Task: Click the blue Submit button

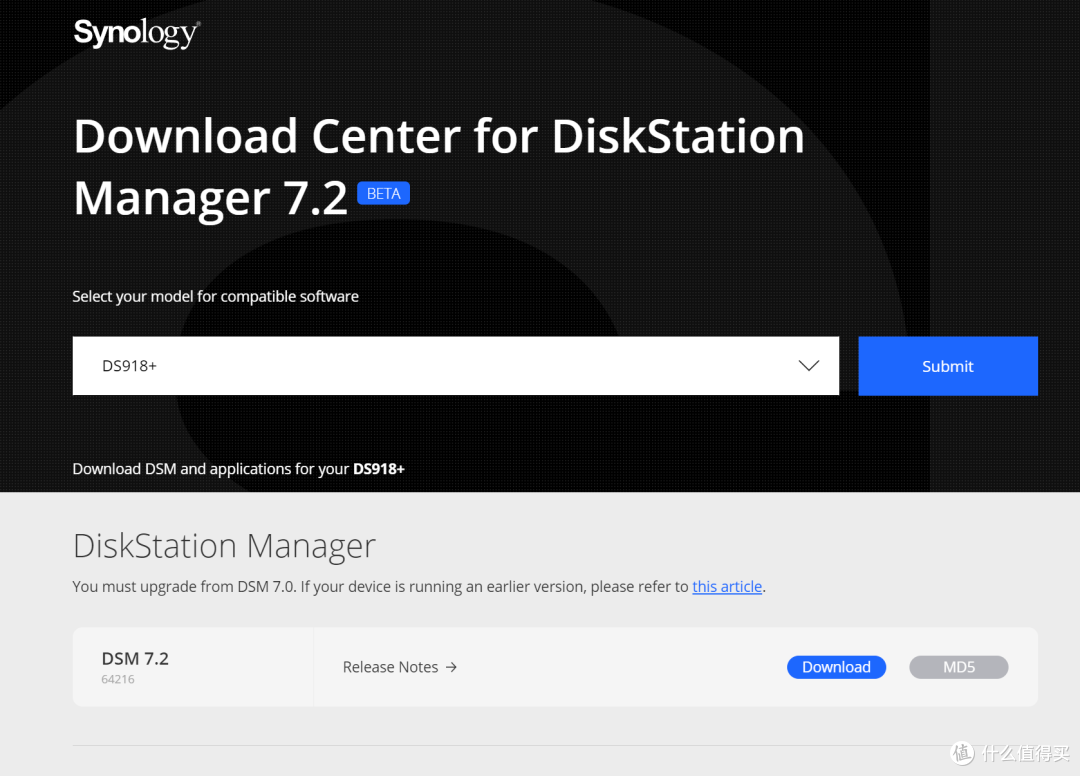Action: (948, 366)
